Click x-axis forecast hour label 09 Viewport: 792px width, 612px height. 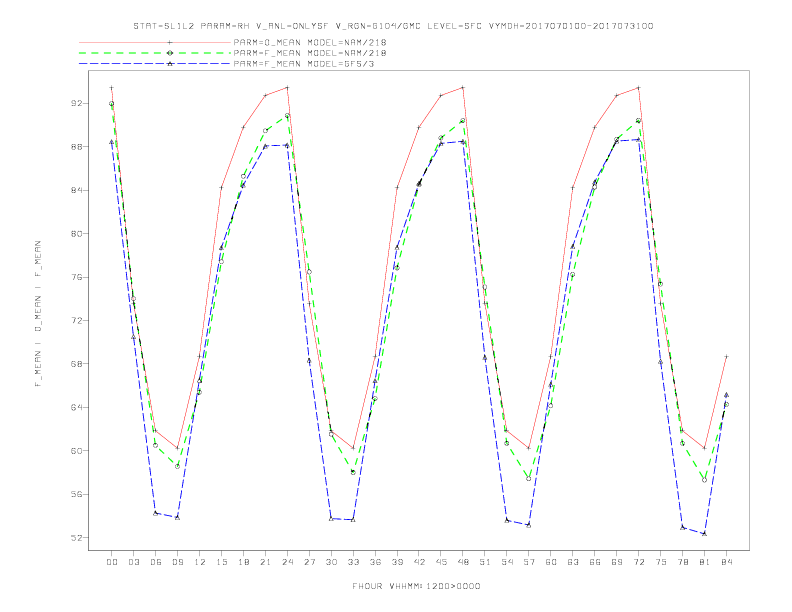pyautogui.click(x=177, y=562)
